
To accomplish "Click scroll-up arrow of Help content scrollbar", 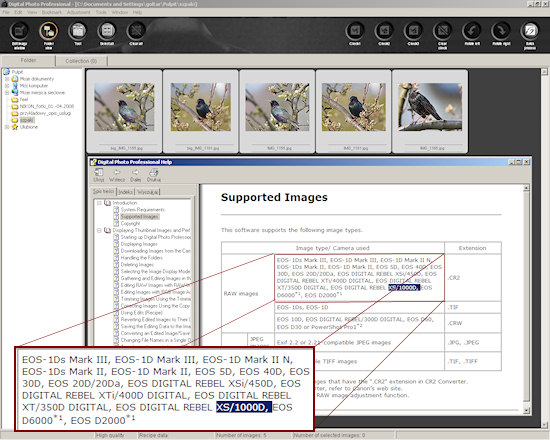I will (x=526, y=188).
